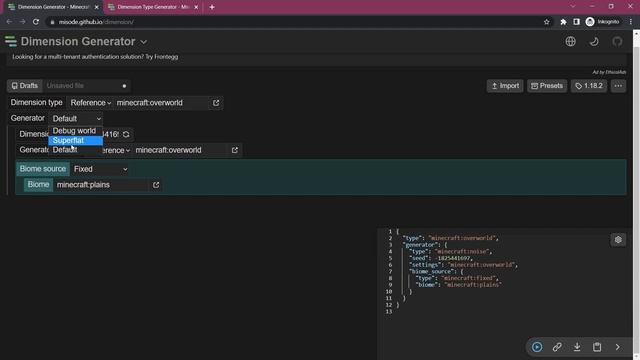Select Debug world generator option

click(76, 131)
